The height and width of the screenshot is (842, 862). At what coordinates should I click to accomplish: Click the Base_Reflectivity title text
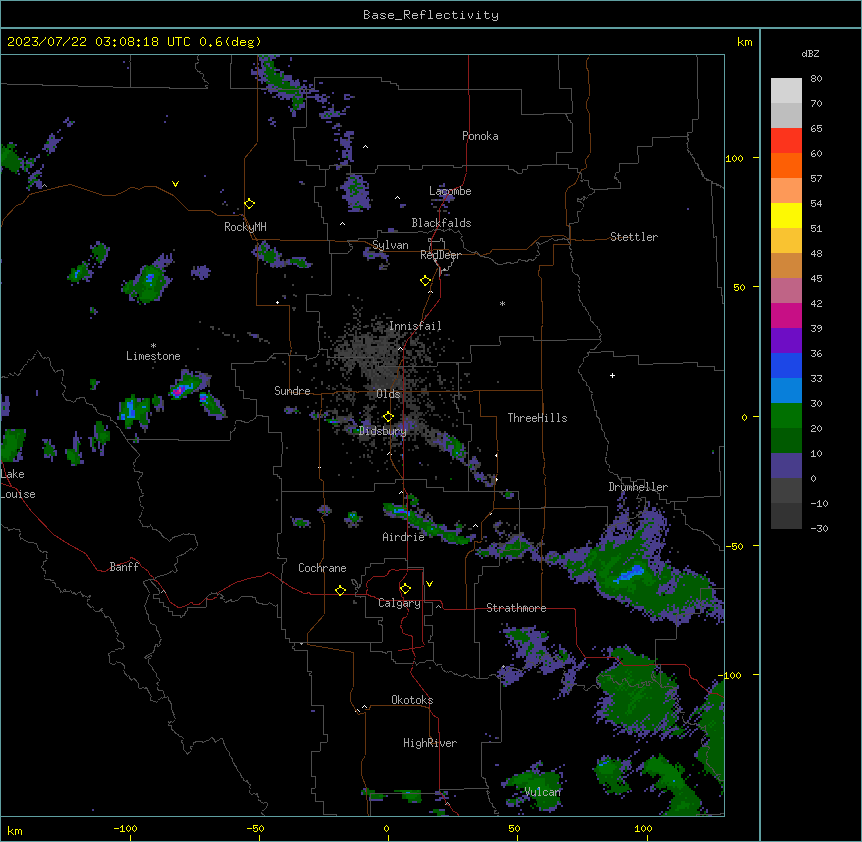431,15
